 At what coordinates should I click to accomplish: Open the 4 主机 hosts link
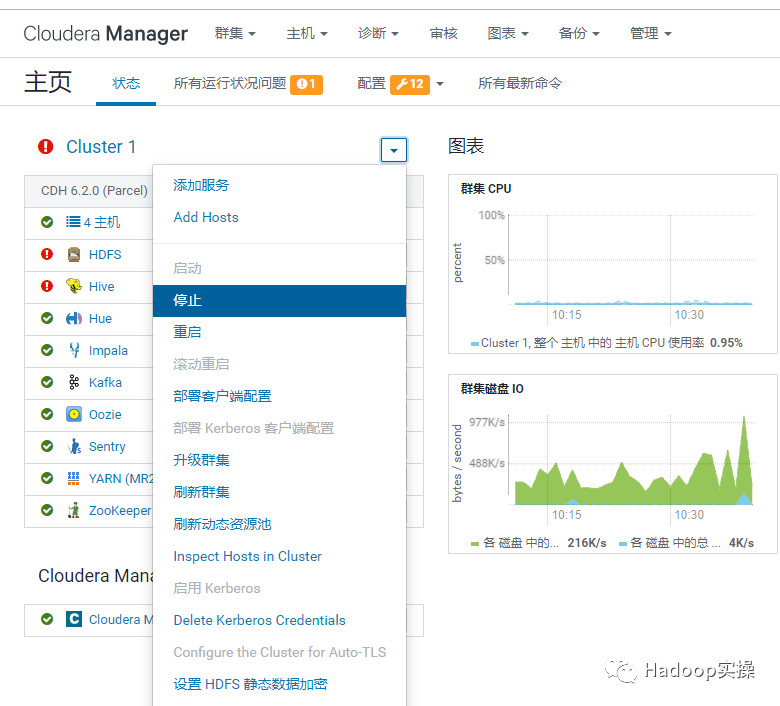tap(102, 222)
